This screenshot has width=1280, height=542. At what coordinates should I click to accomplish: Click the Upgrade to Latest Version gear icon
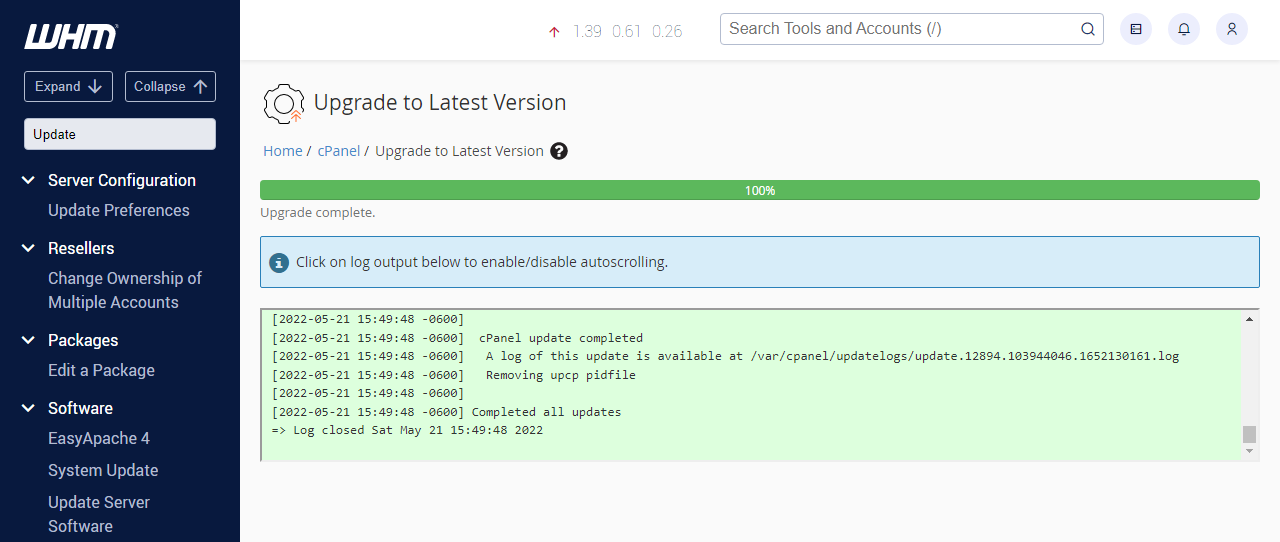(x=283, y=103)
